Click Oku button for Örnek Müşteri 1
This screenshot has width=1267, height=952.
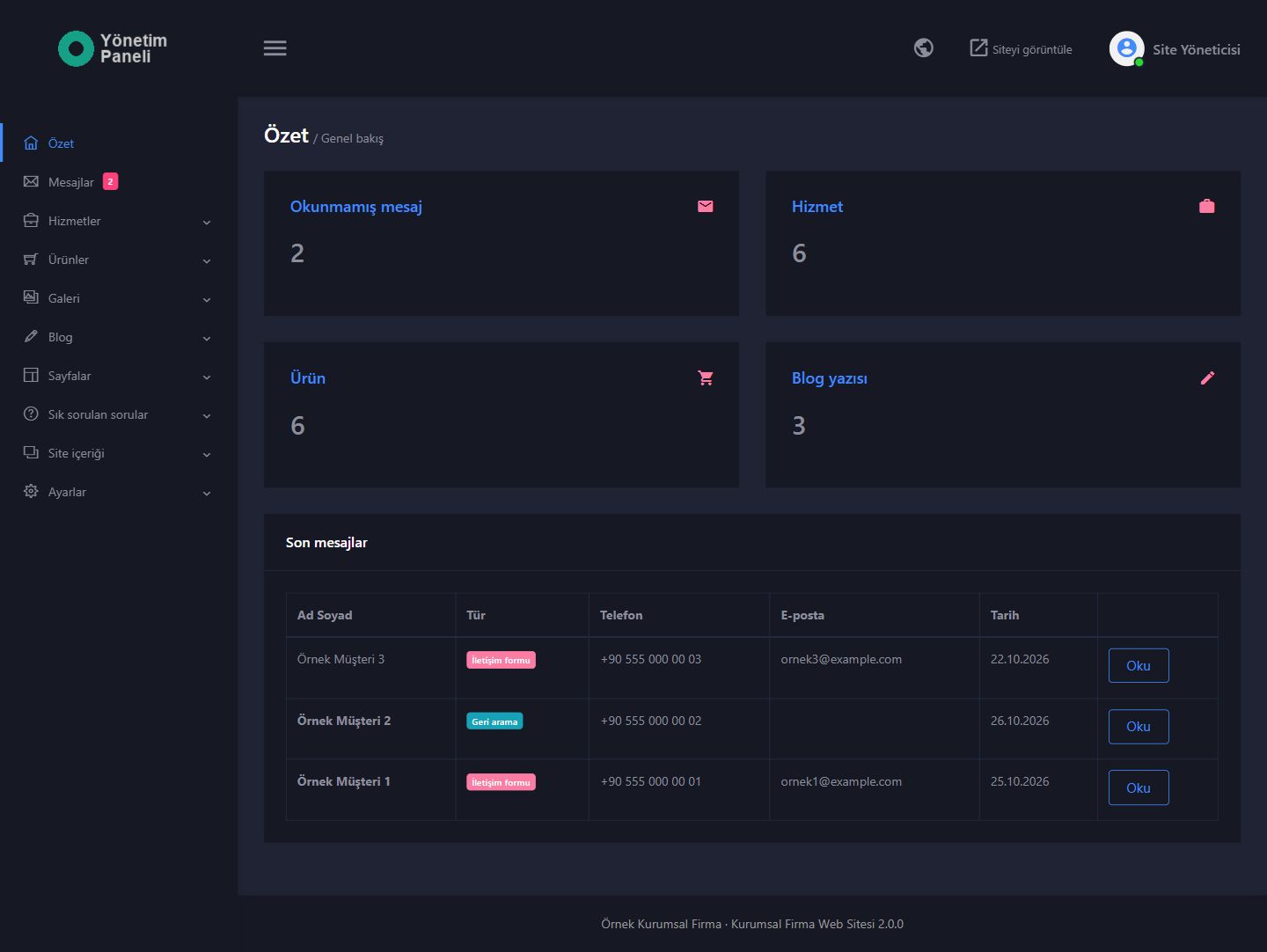click(1139, 787)
